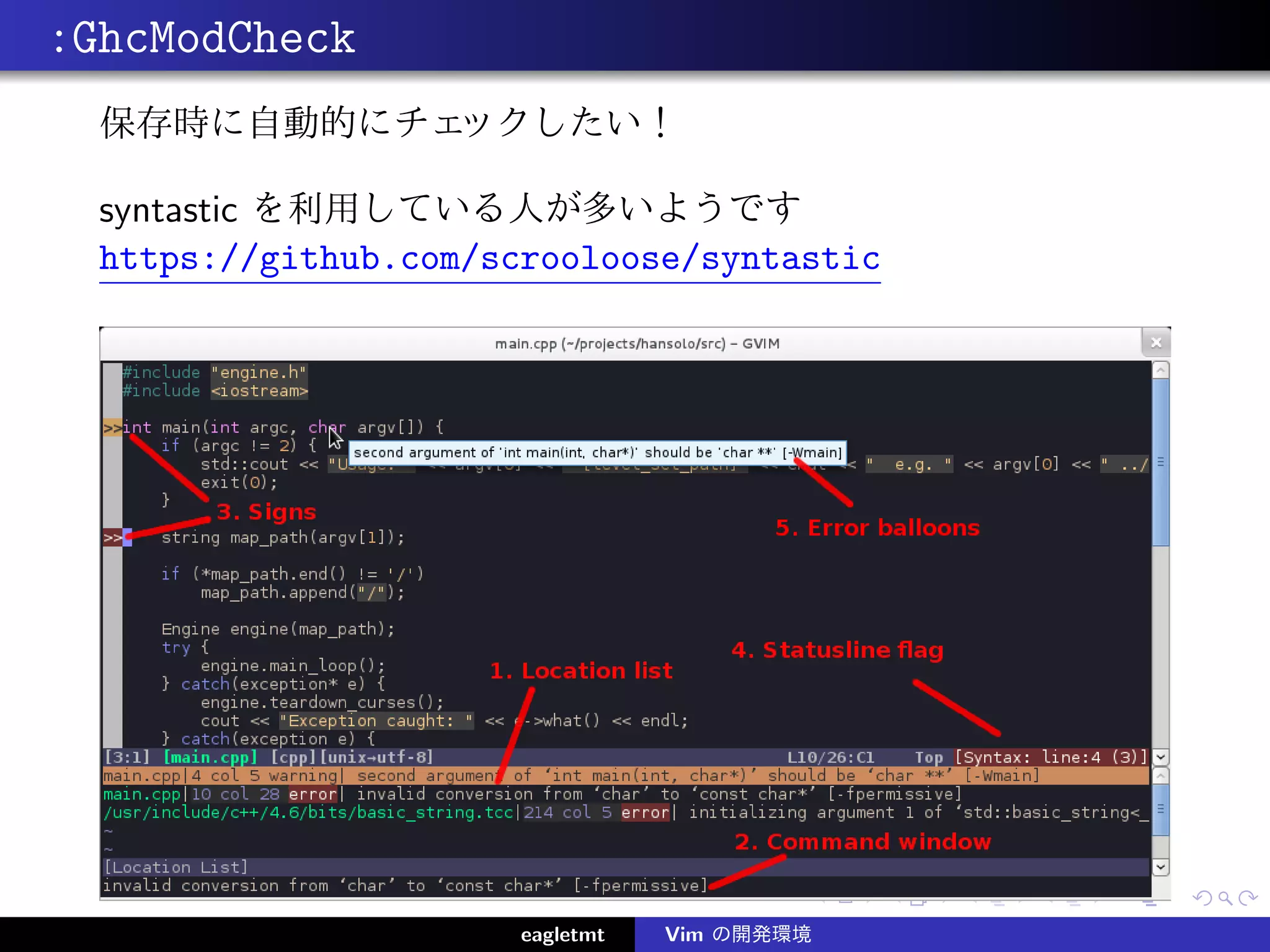Click the editor scrollbar down arrow
The image size is (1270, 952).
1161,757
